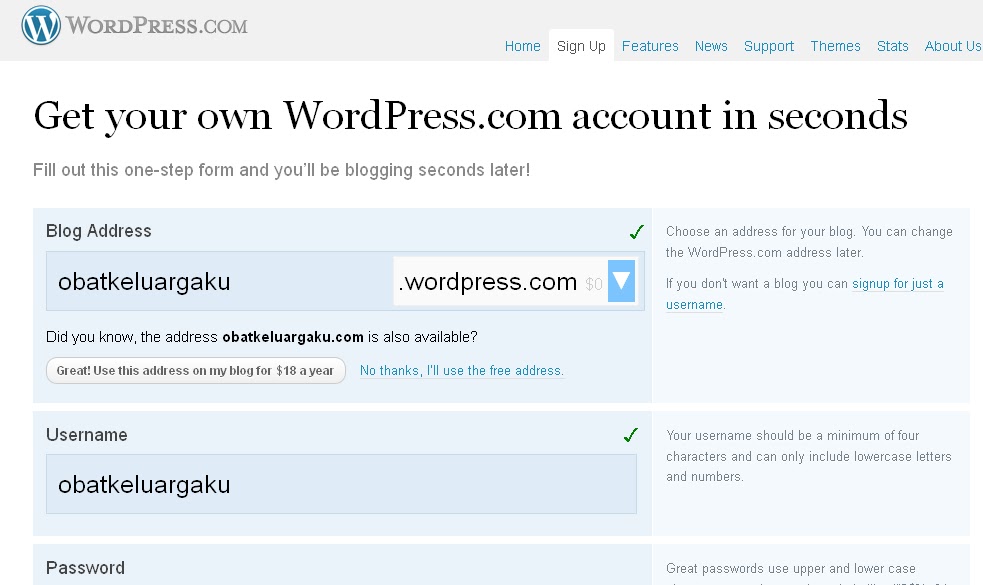
Task: Click 'Great! Use this address on my blog' button
Action: [196, 371]
